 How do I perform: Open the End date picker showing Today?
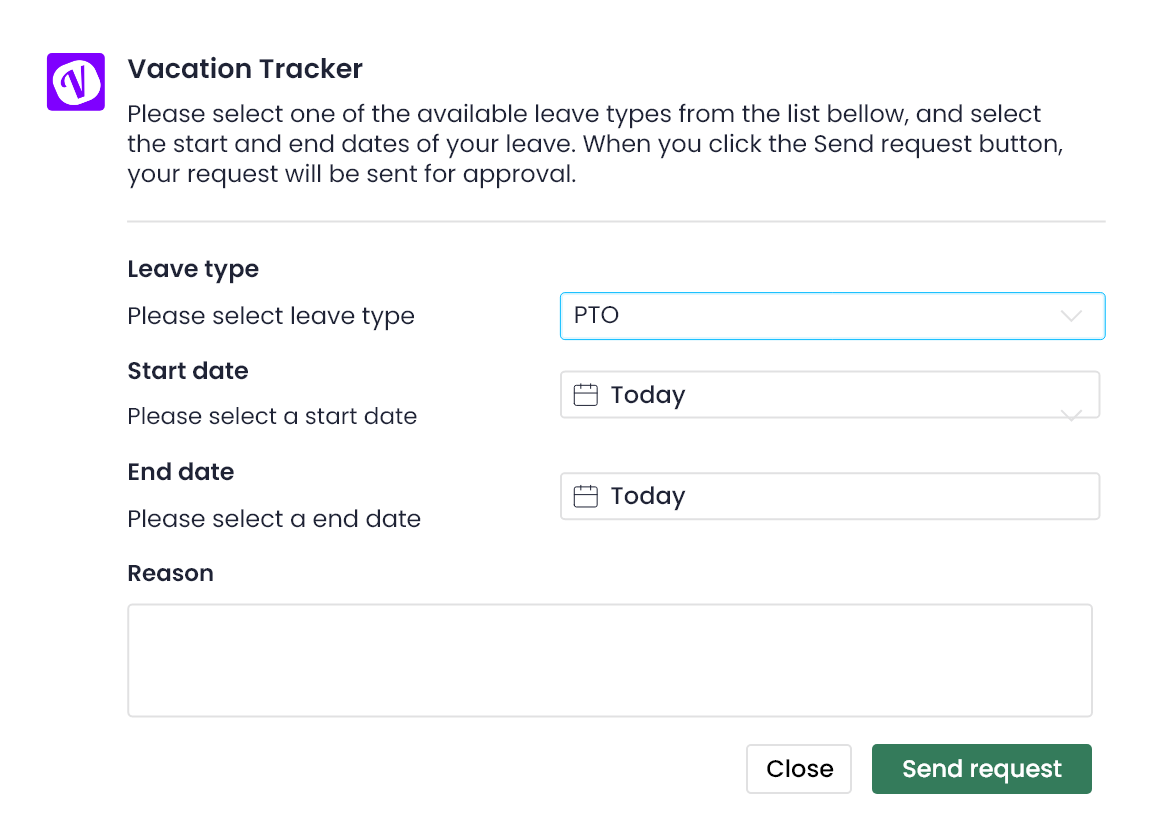[829, 496]
